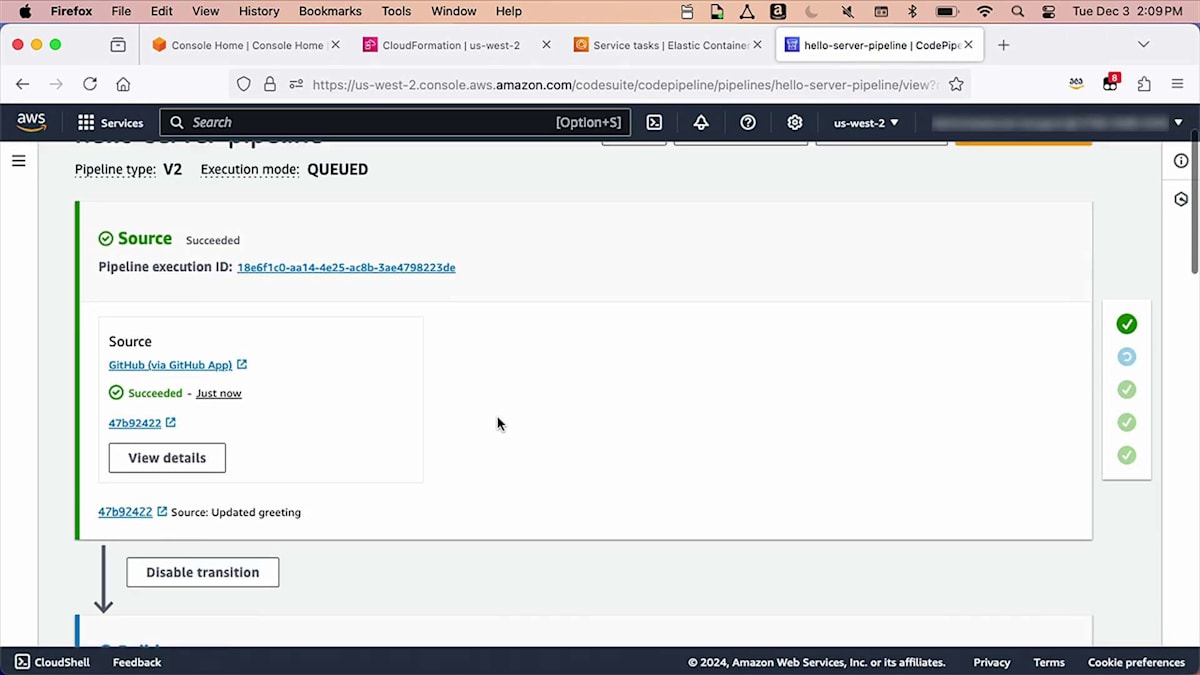
Task: Close the CloudFormation tab
Action: coord(546,45)
